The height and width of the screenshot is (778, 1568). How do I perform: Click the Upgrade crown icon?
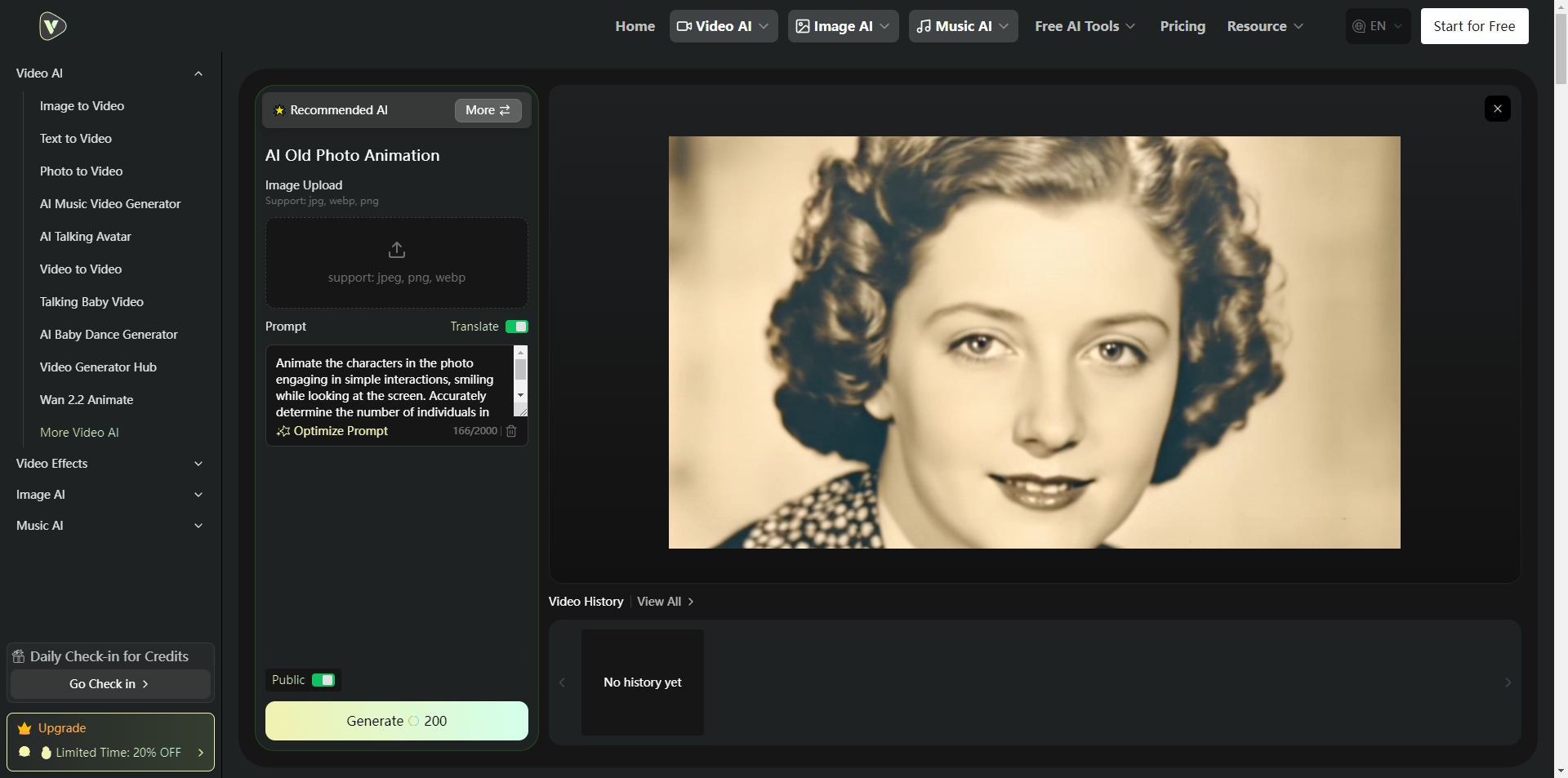tap(24, 728)
